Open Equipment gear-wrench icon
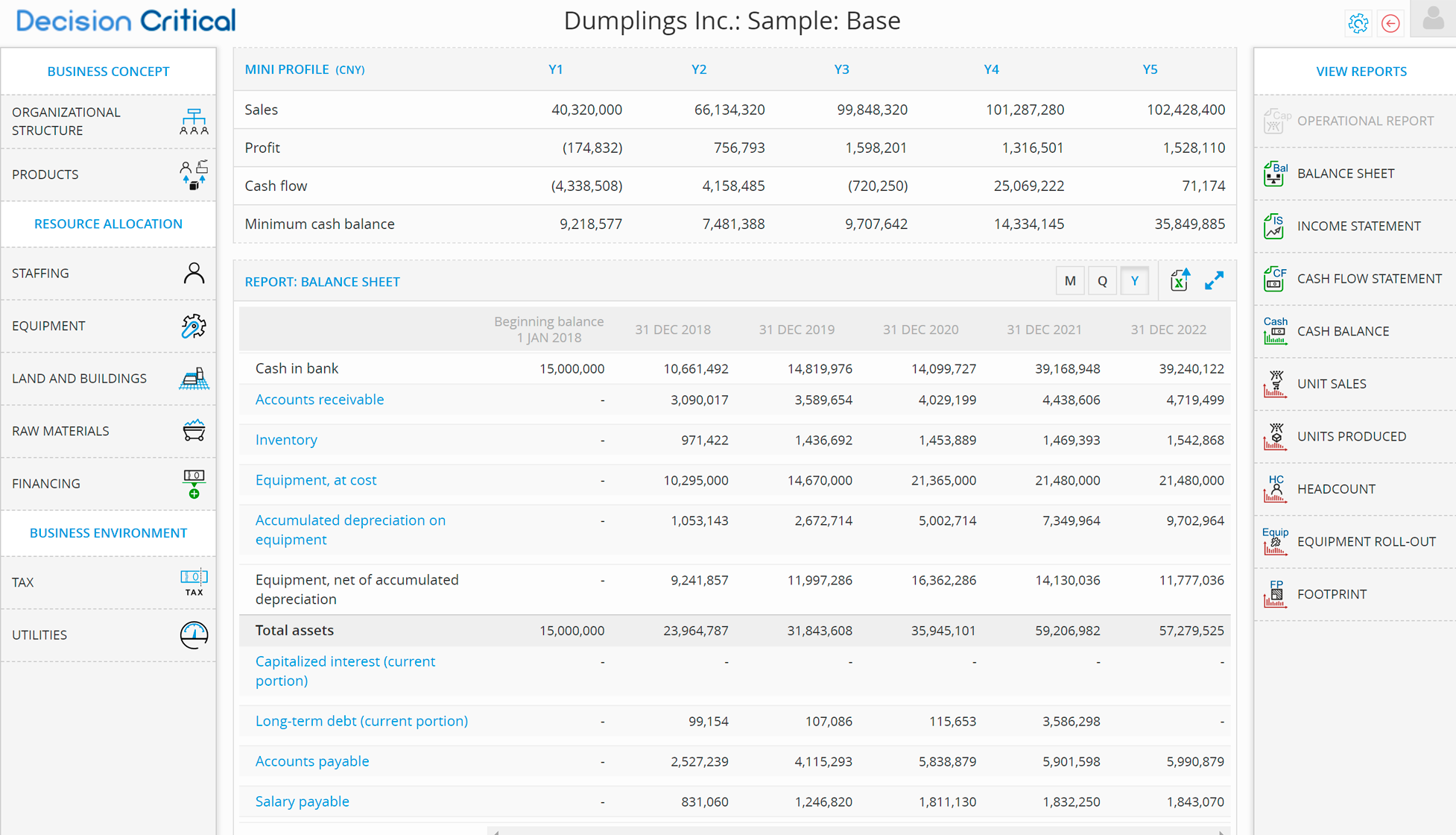This screenshot has height=835, width=1456. pyautogui.click(x=194, y=326)
